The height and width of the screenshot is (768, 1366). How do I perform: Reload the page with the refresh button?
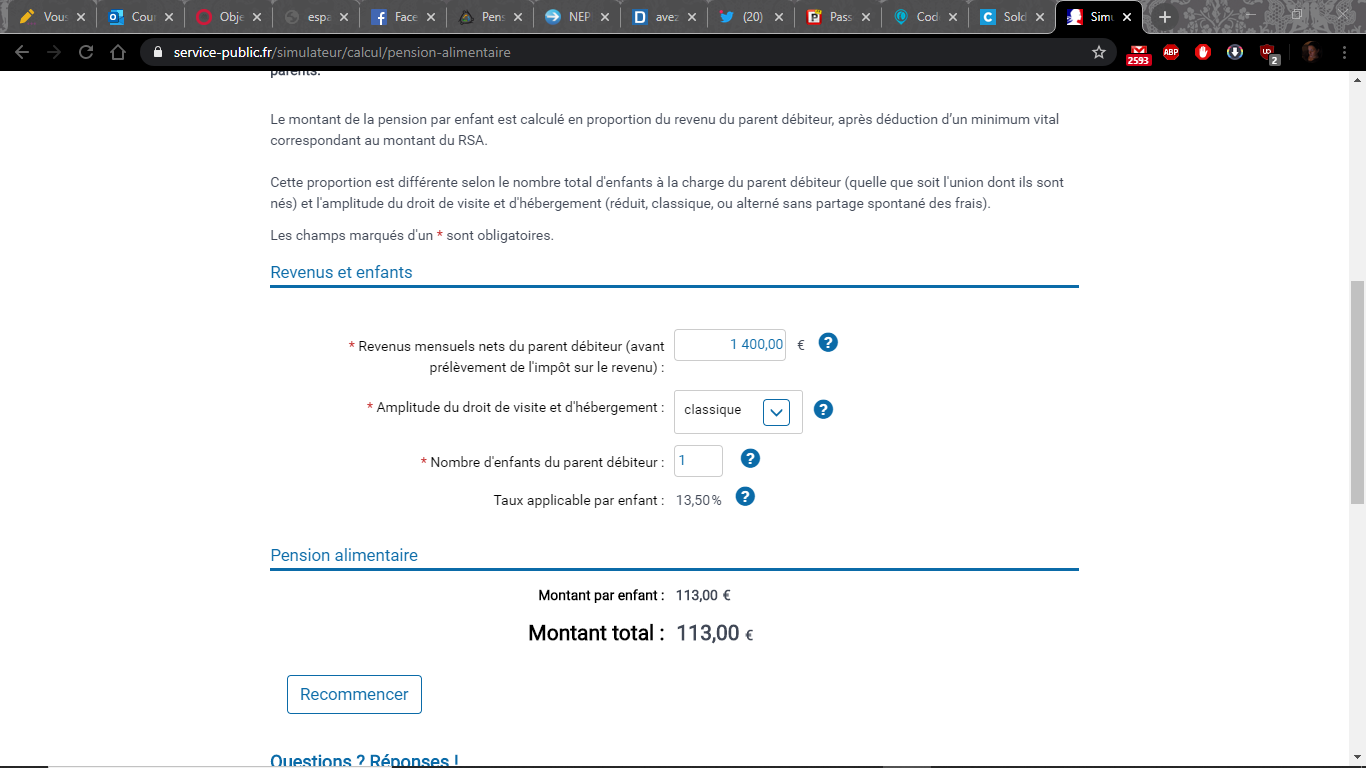pos(86,52)
